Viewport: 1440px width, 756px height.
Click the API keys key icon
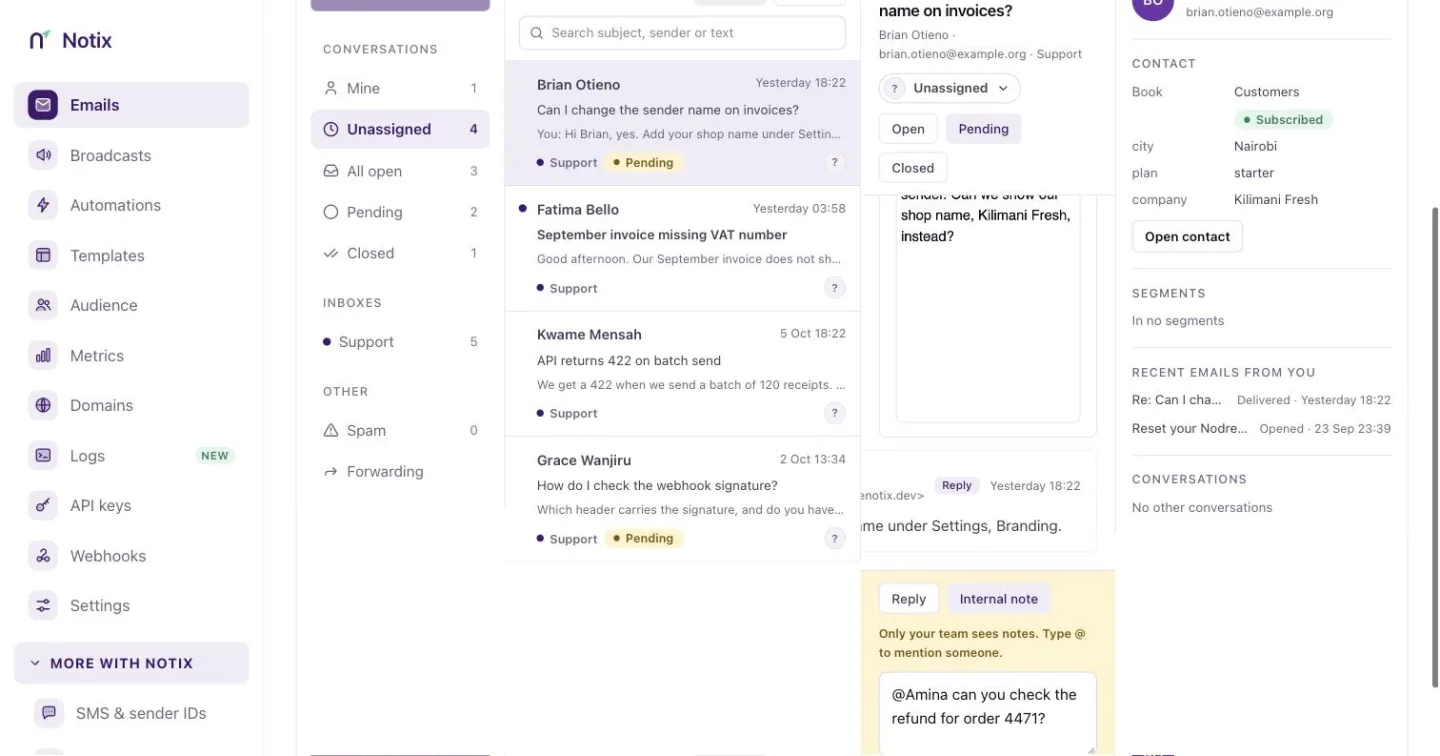(43, 505)
